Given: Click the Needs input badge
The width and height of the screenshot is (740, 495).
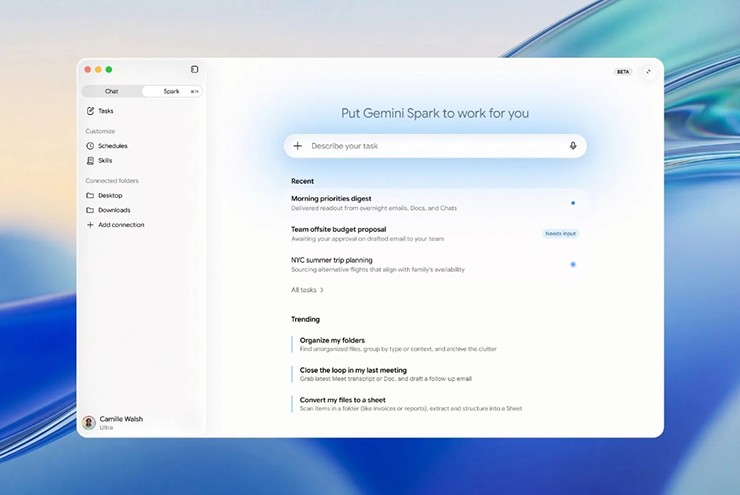Looking at the screenshot, I should tap(561, 234).
